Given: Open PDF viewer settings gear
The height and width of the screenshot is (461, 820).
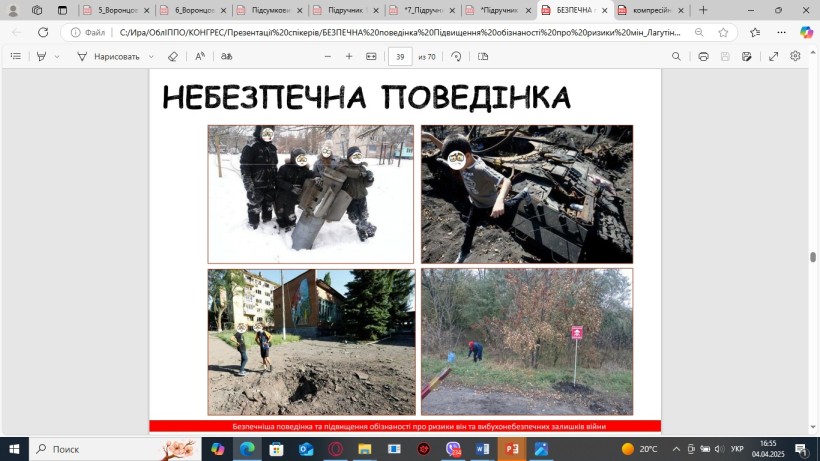Looking at the screenshot, I should [x=795, y=56].
